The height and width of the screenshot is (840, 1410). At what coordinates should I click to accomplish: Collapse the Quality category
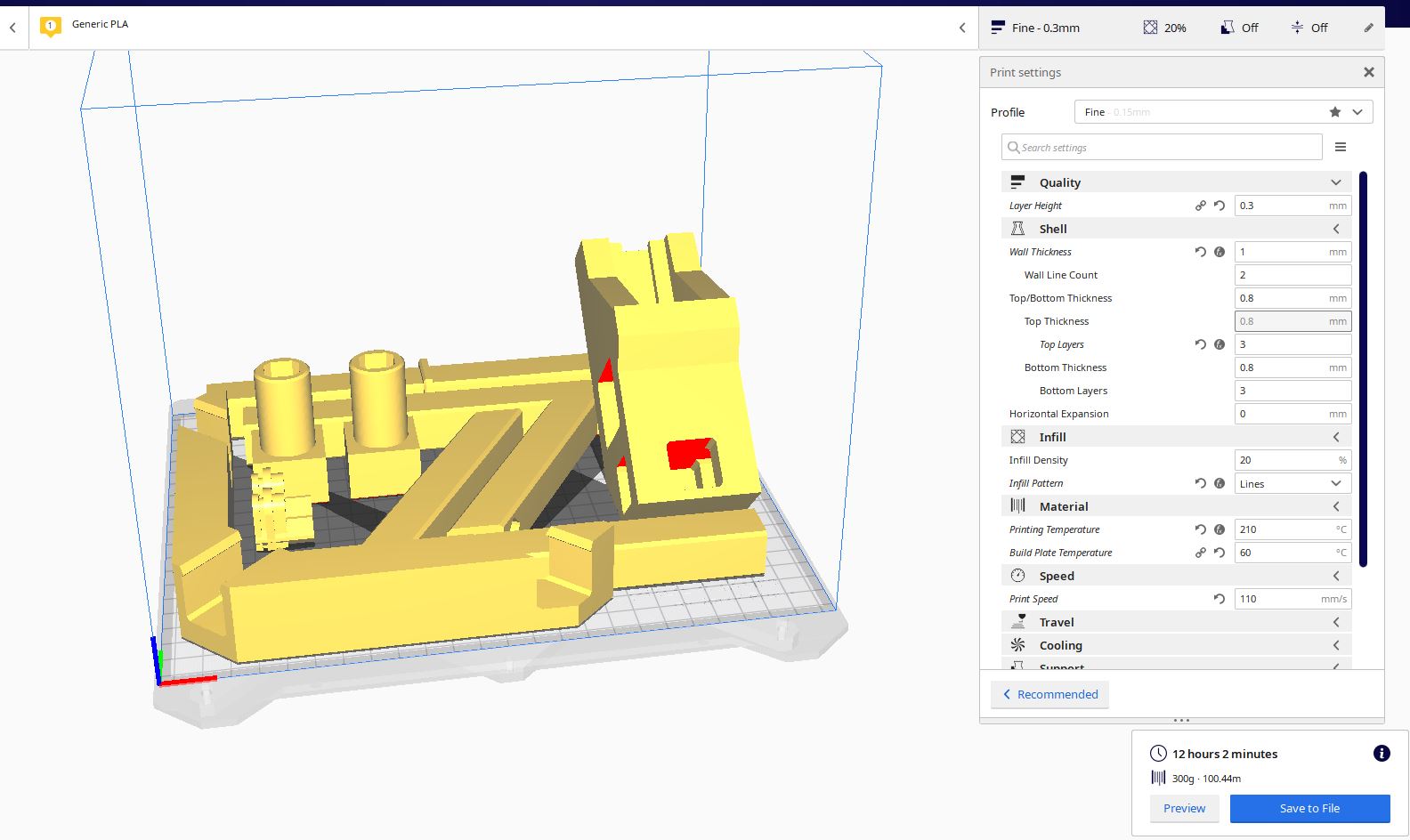tap(1176, 182)
